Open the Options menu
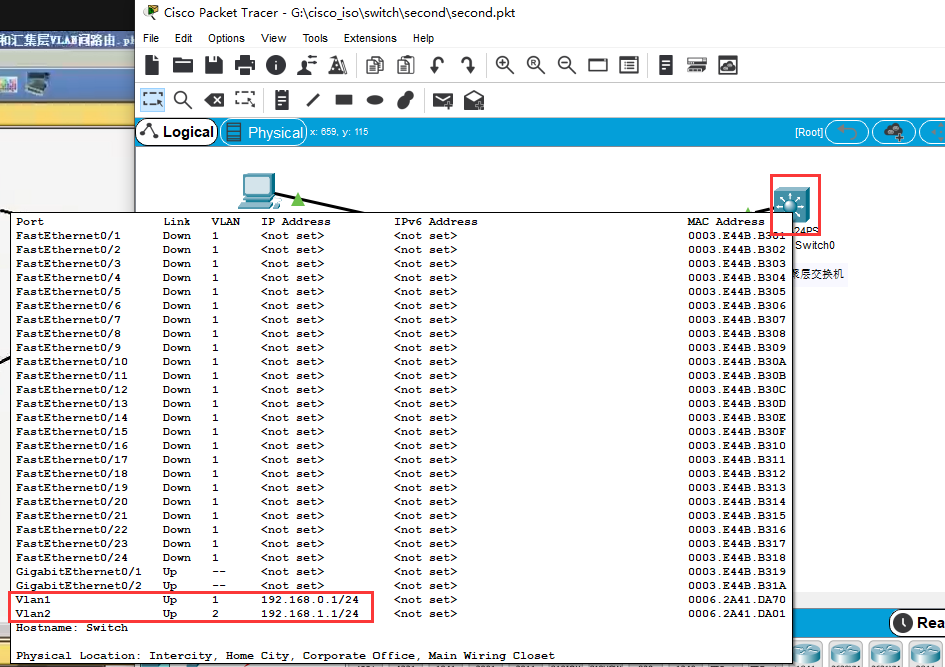945x667 pixels. tap(226, 38)
